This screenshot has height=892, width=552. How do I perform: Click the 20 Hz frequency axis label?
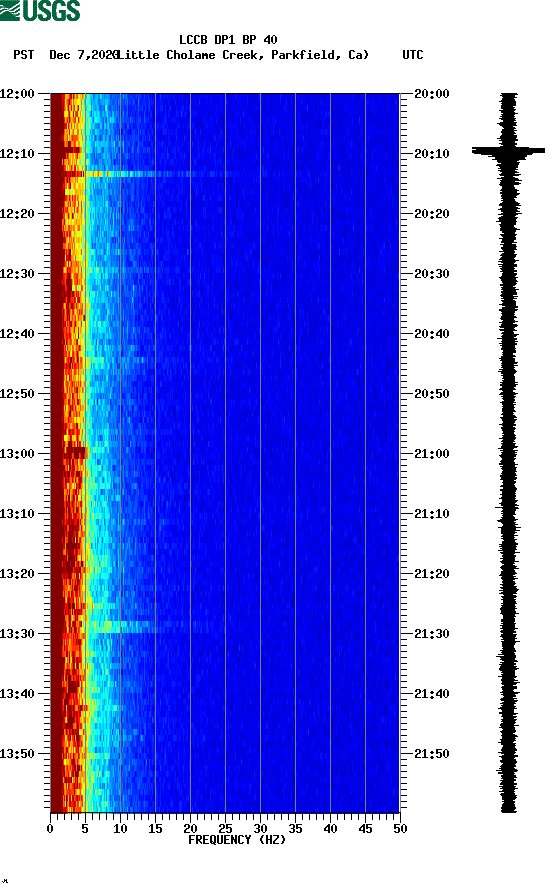190,829
